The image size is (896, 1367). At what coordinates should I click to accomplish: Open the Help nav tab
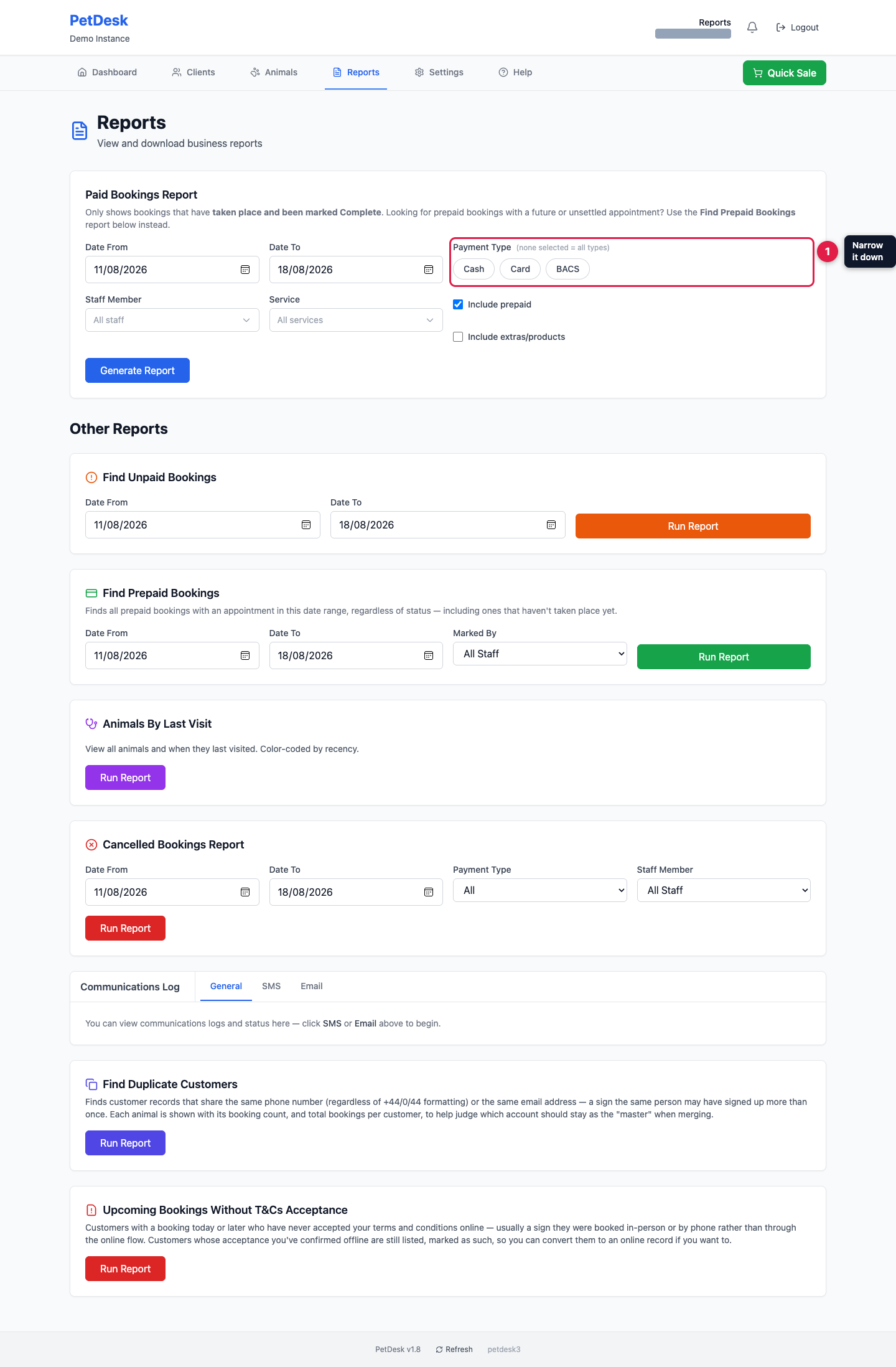click(515, 72)
